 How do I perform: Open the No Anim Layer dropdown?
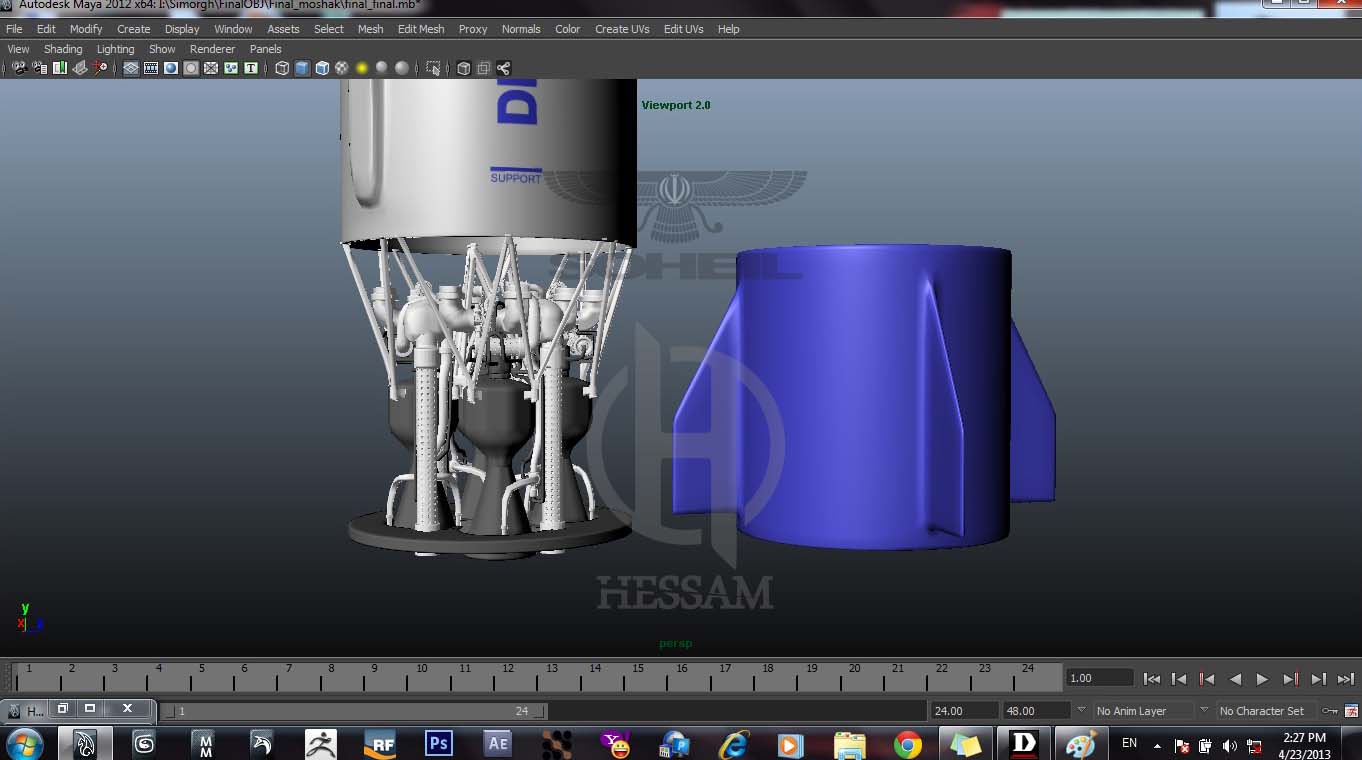[x=1142, y=711]
